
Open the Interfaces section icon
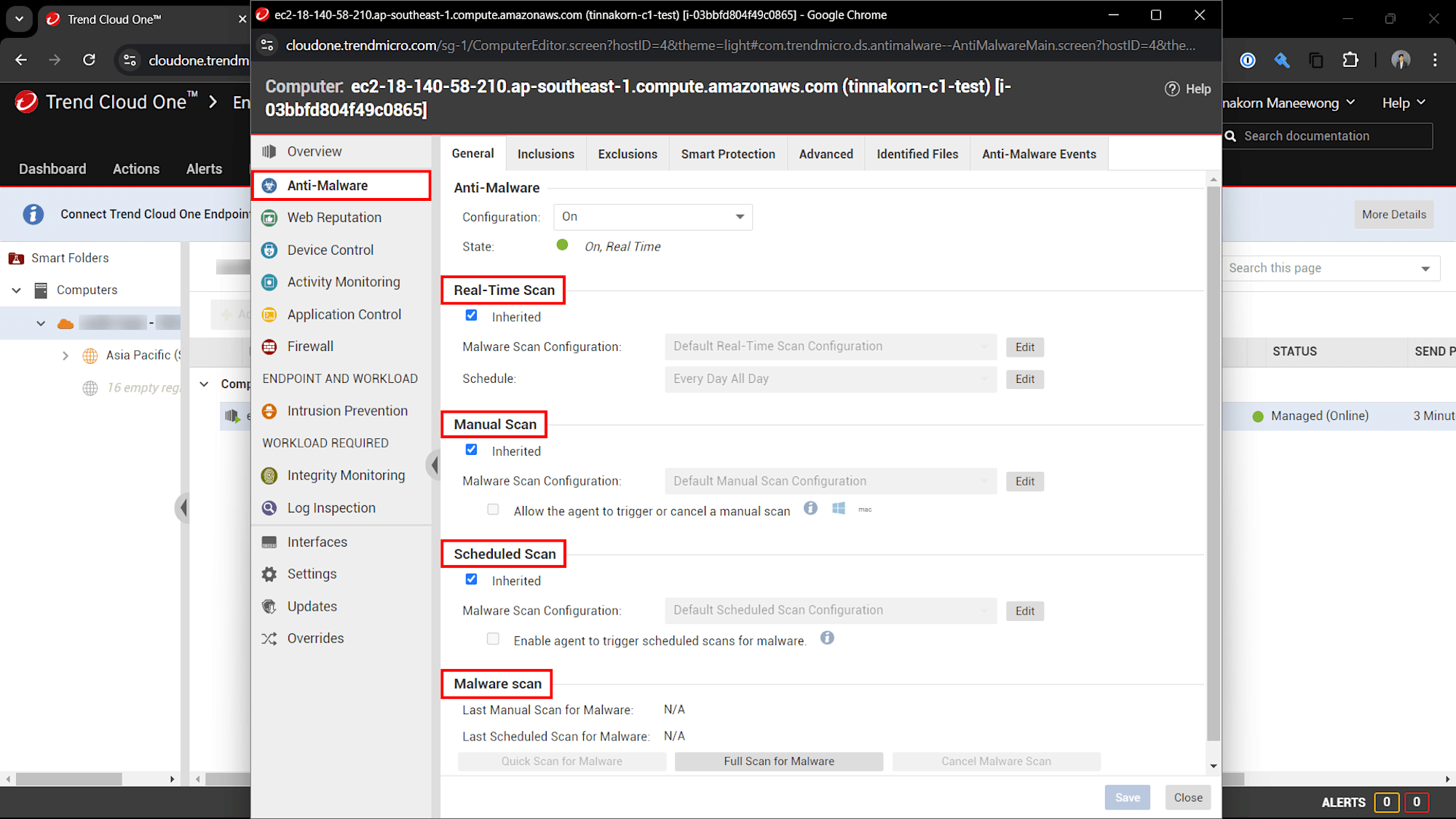pos(269,542)
